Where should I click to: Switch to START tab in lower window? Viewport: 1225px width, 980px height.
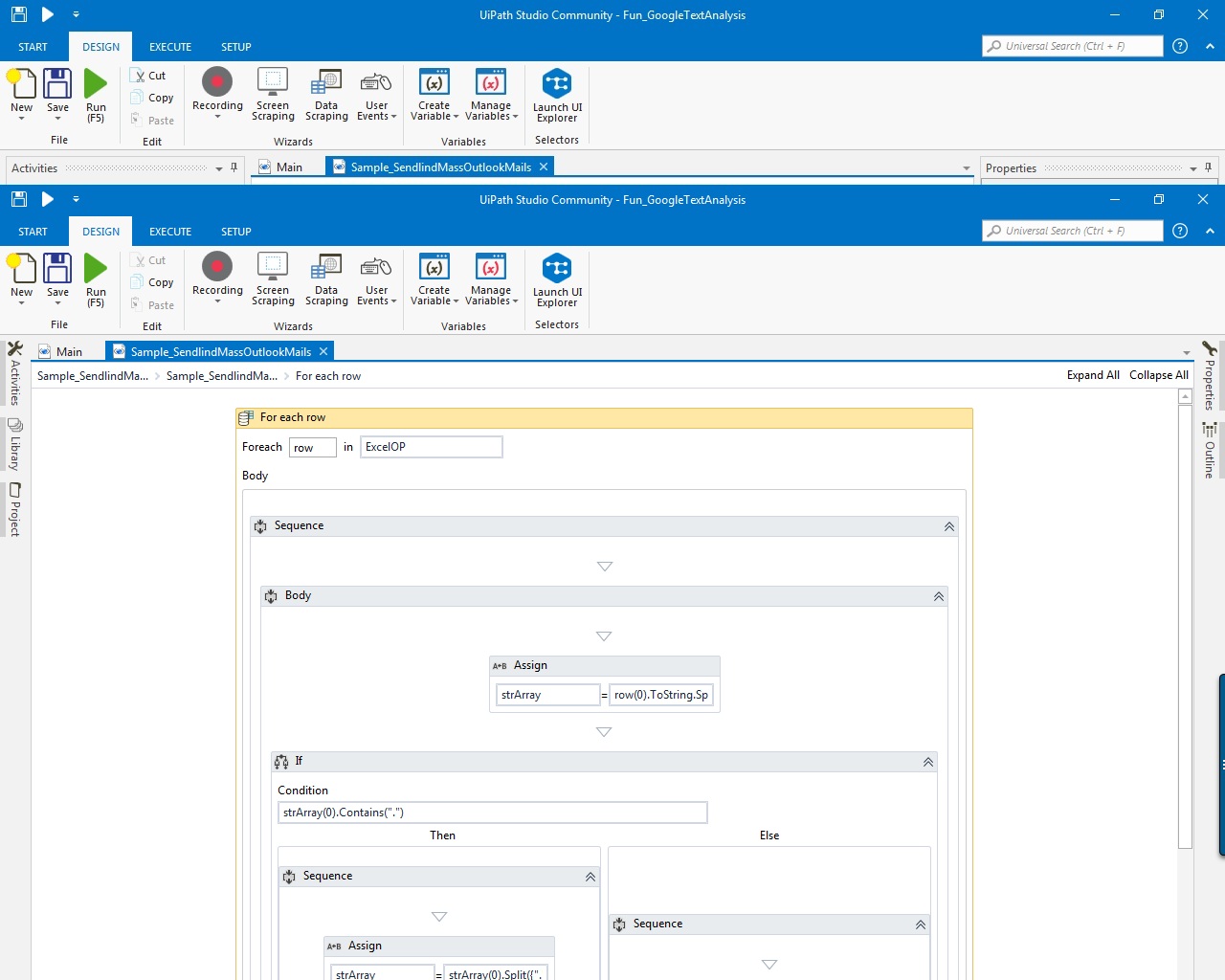[33, 232]
